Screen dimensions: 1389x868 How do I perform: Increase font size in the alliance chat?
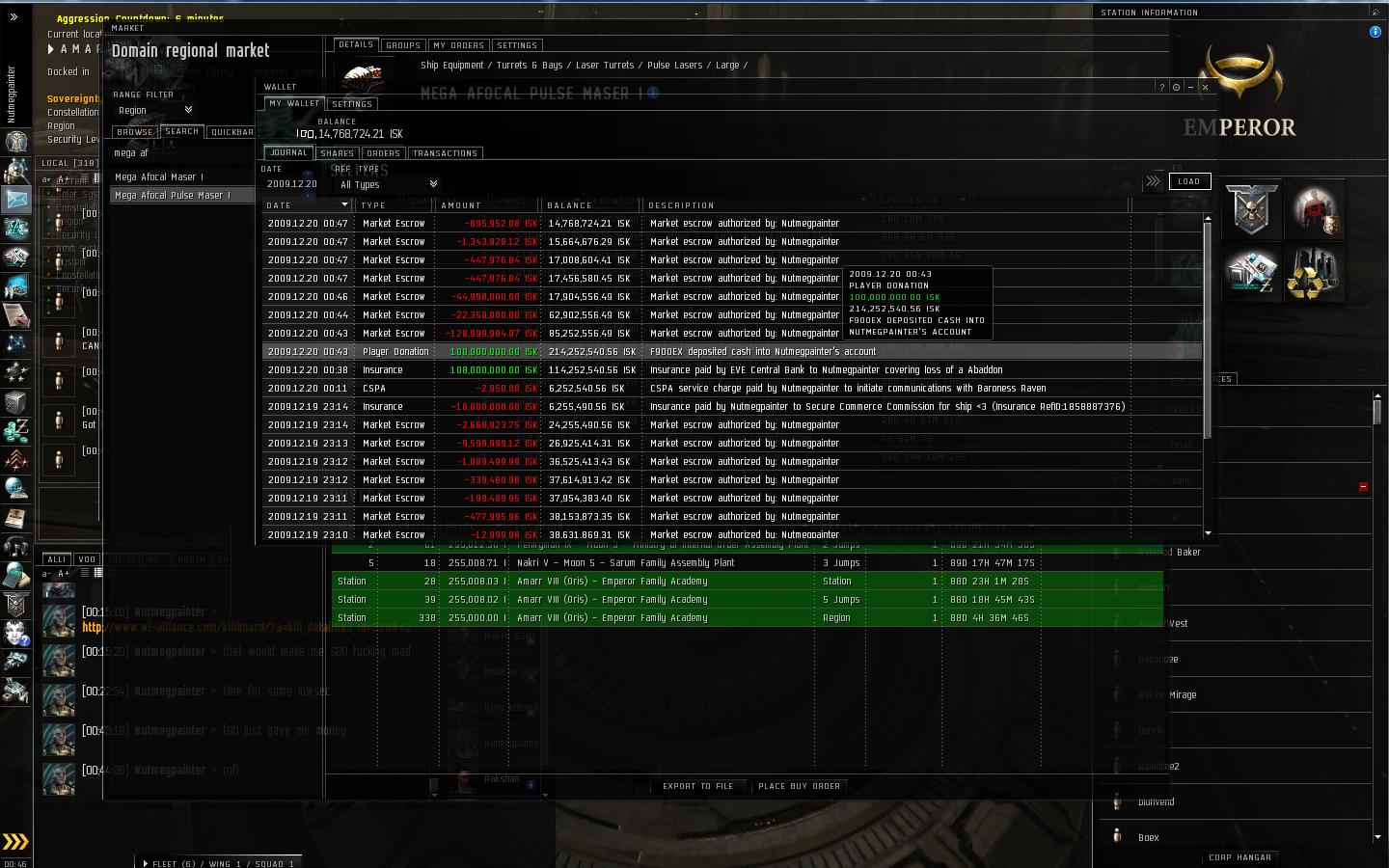65,573
